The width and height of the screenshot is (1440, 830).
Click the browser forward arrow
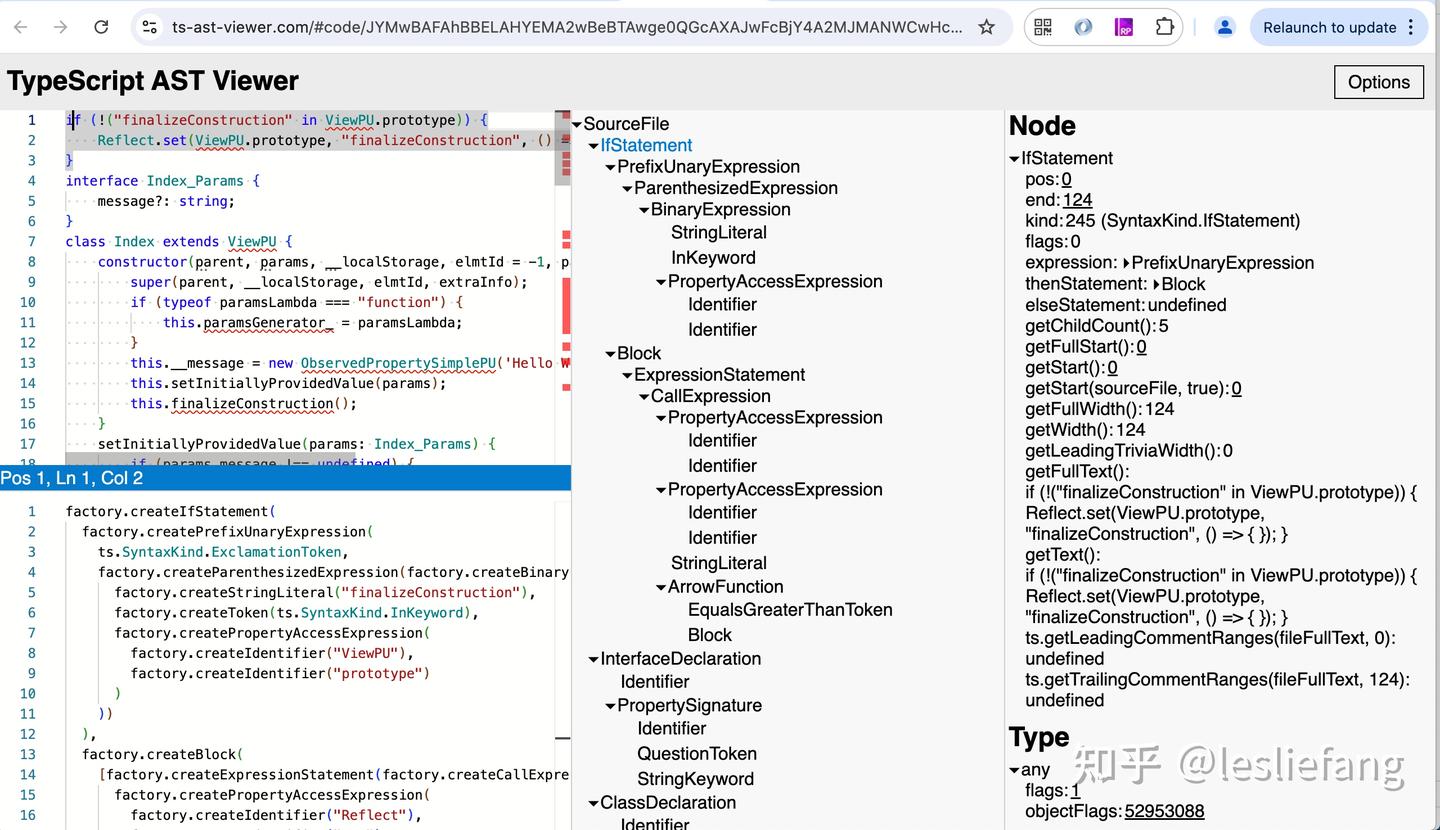[61, 28]
